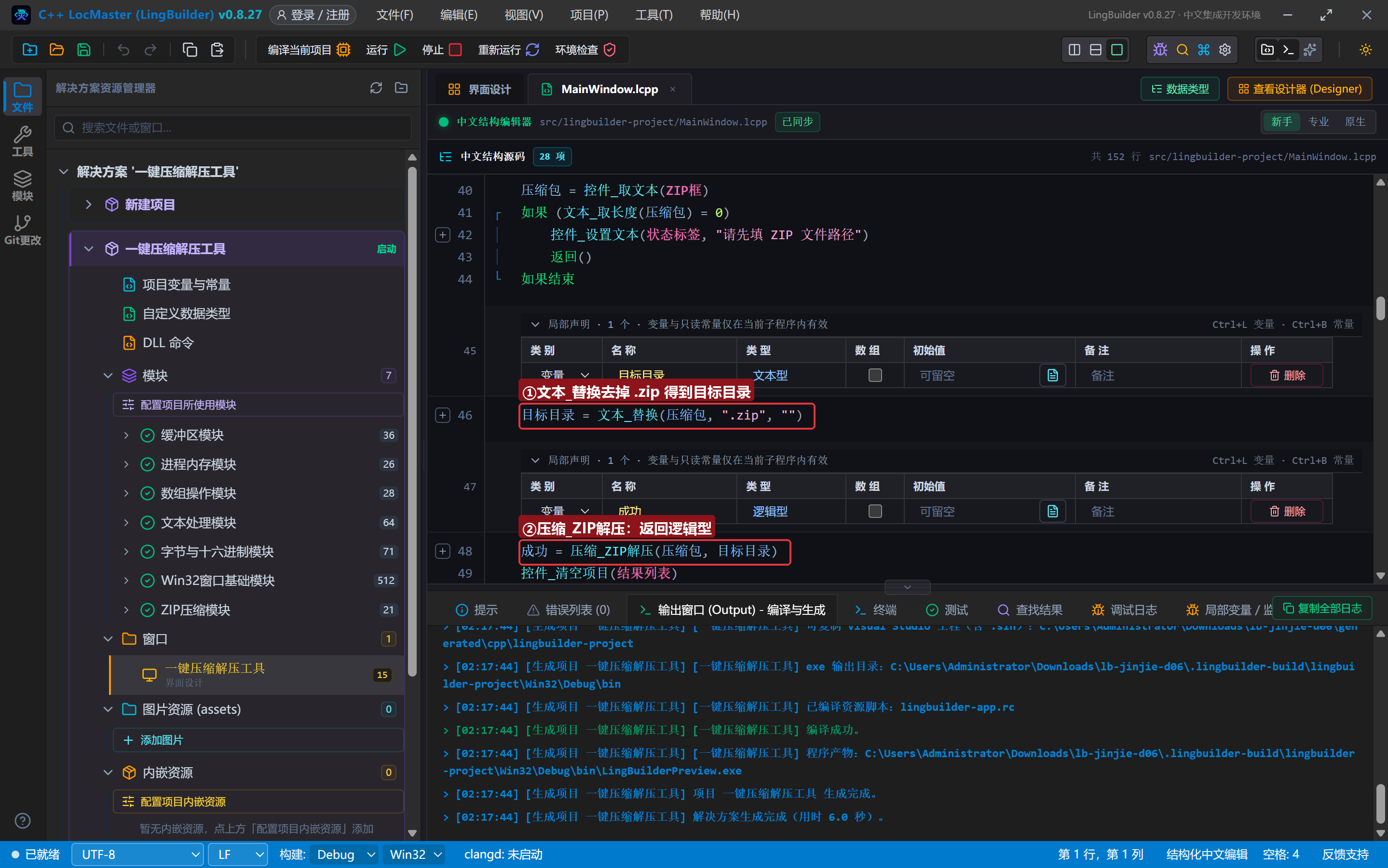Open the settings gear icon
Screen dimensions: 1388x868
(x=1225, y=50)
